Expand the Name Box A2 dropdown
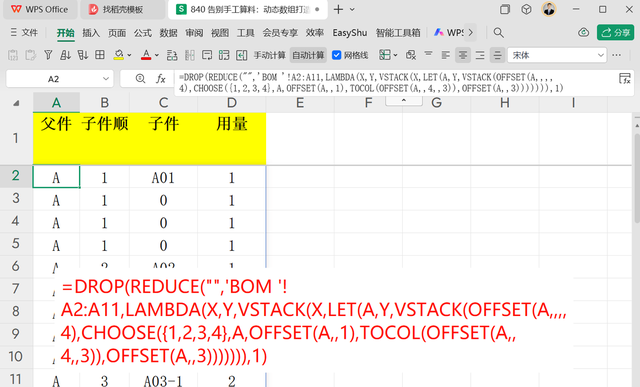640x387 pixels. 106,79
